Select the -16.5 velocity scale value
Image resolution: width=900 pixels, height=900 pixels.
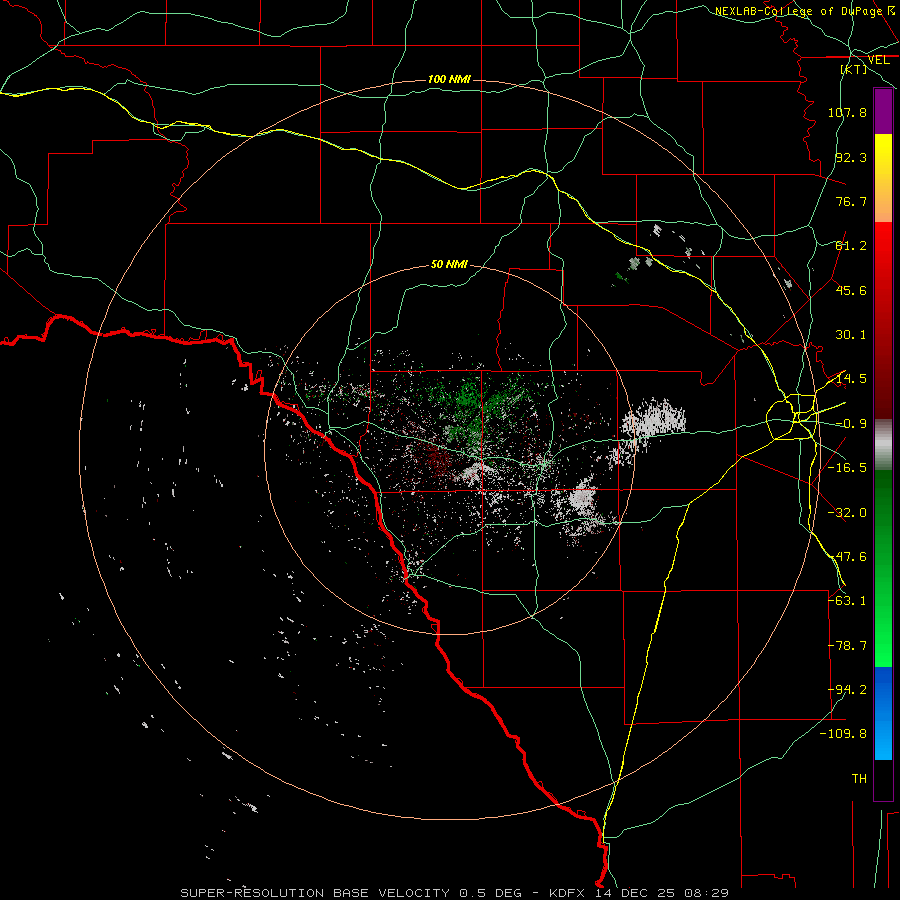tap(847, 468)
